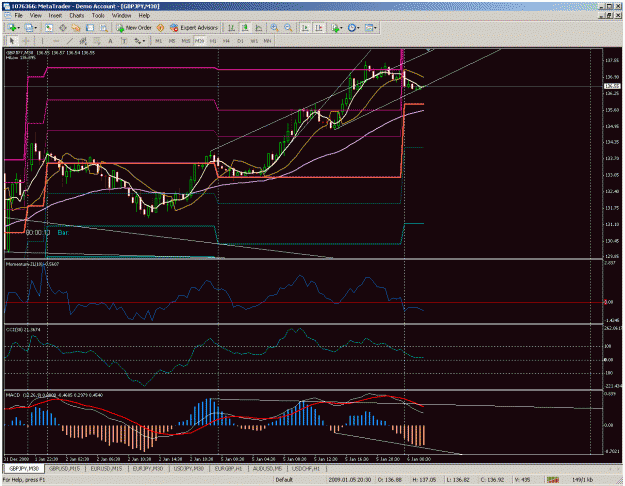Open the Tools menu
Image resolution: width=625 pixels, height=486 pixels.
[x=98, y=15]
